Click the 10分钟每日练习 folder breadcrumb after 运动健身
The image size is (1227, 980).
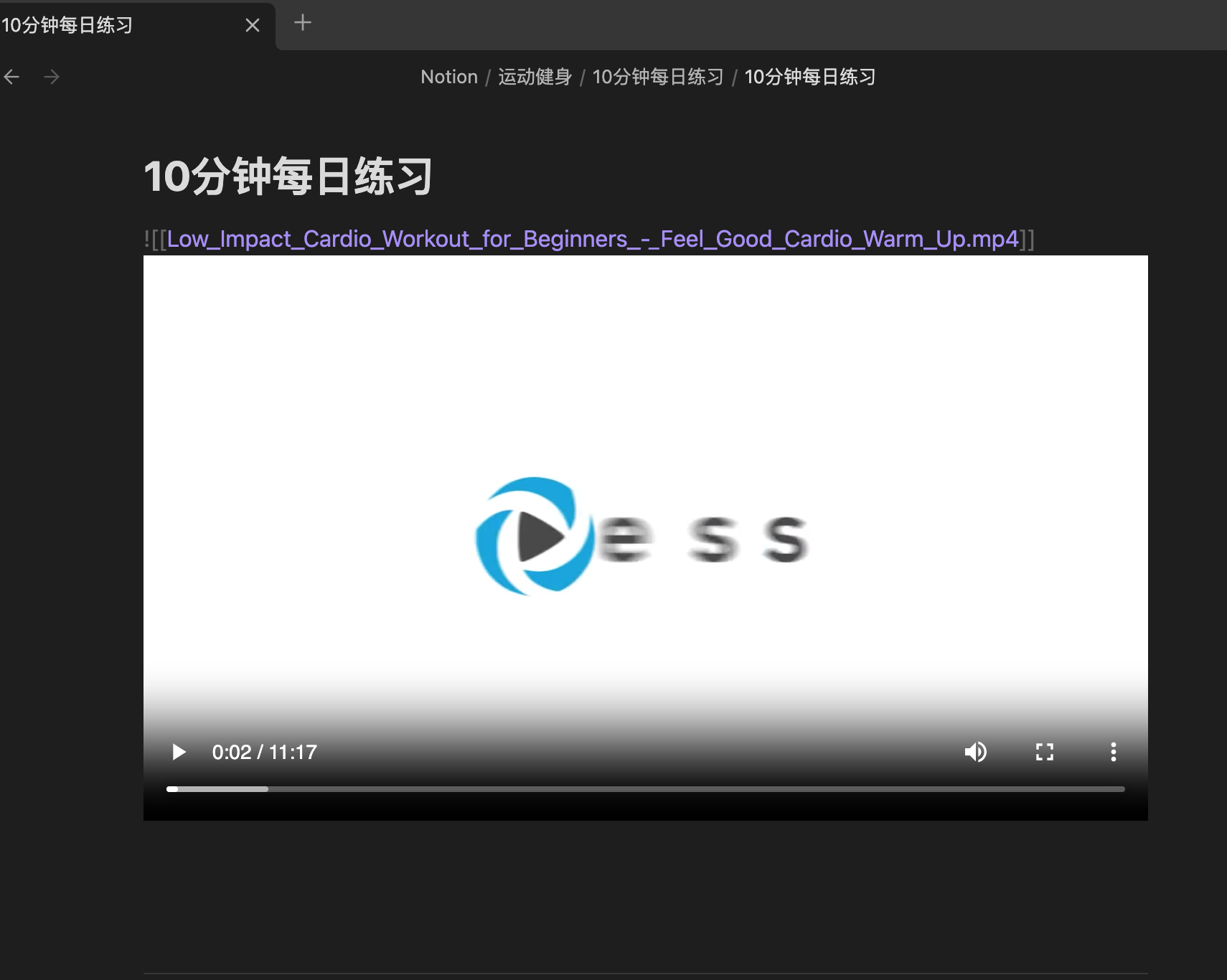657,77
